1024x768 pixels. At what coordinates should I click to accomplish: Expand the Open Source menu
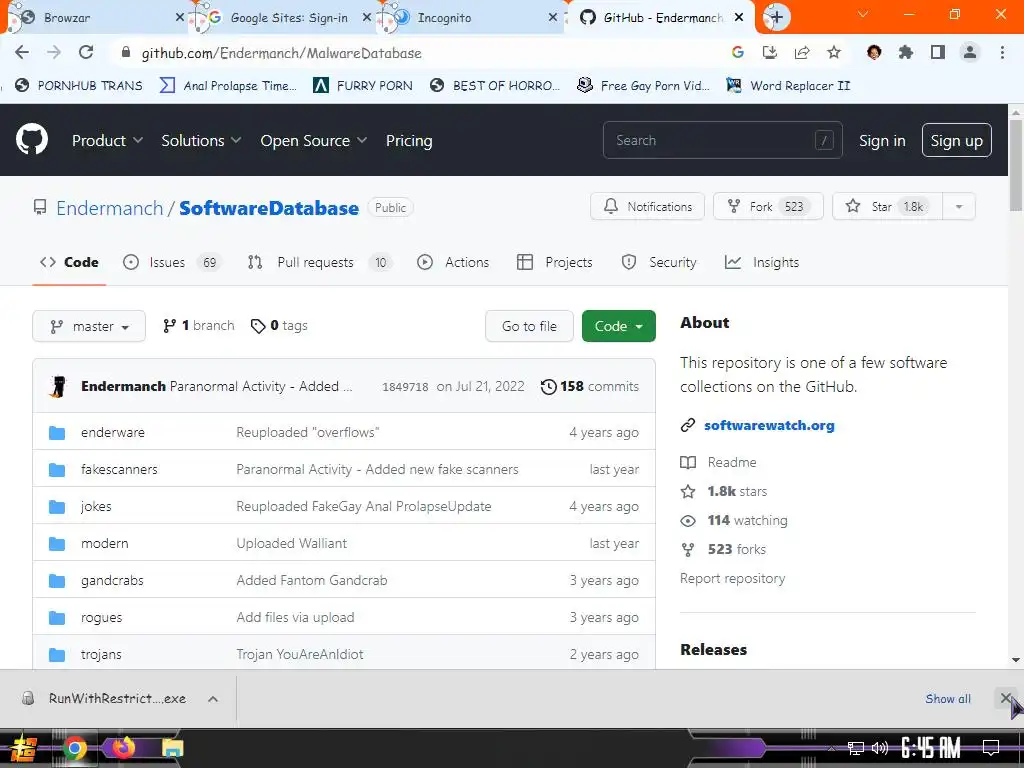click(x=313, y=140)
